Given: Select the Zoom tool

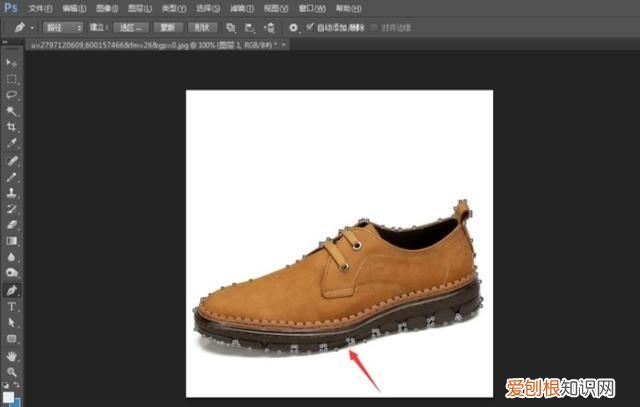Looking at the screenshot, I should point(11,372).
